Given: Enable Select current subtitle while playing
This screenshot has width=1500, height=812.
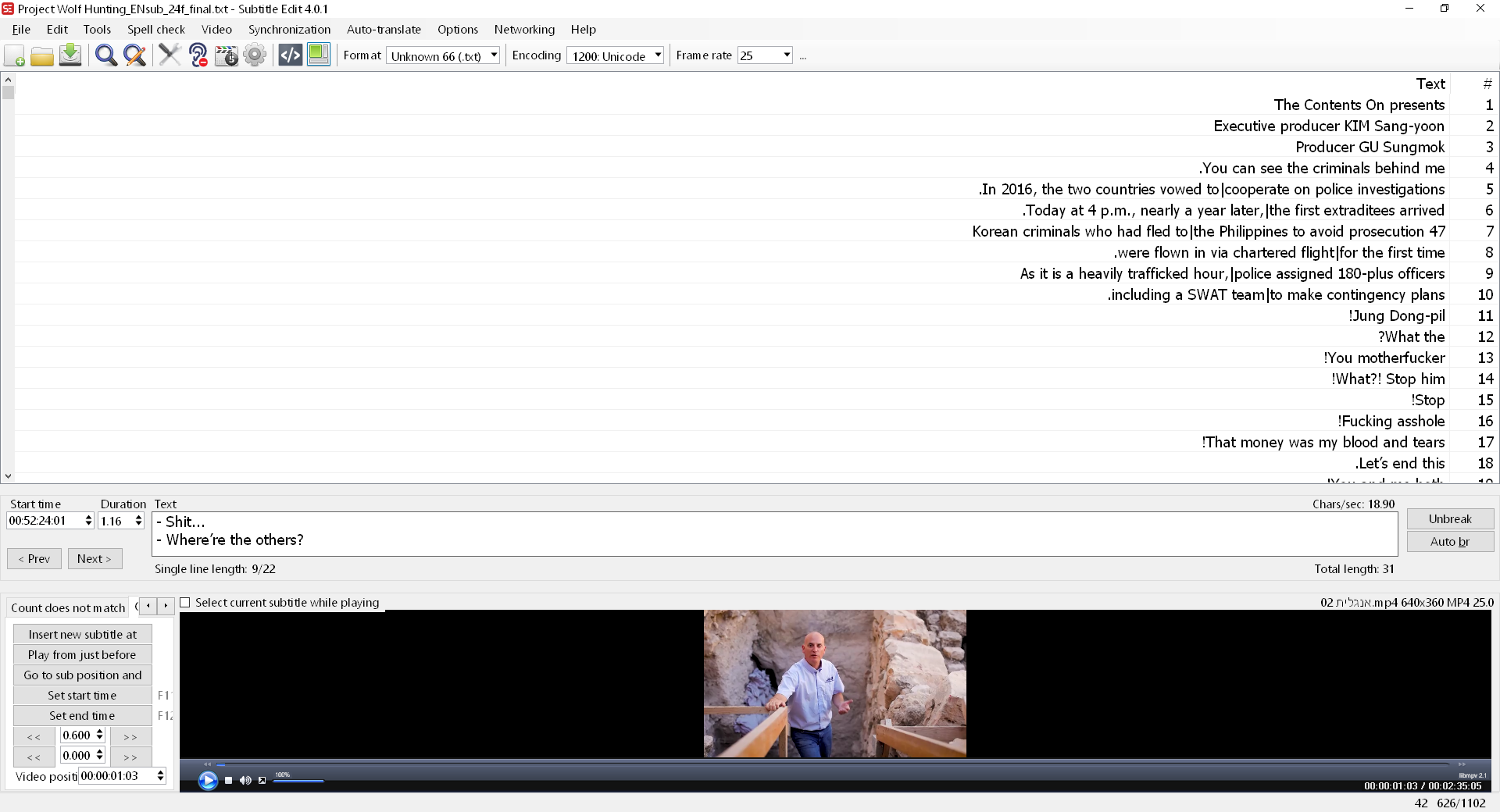Looking at the screenshot, I should (x=185, y=602).
